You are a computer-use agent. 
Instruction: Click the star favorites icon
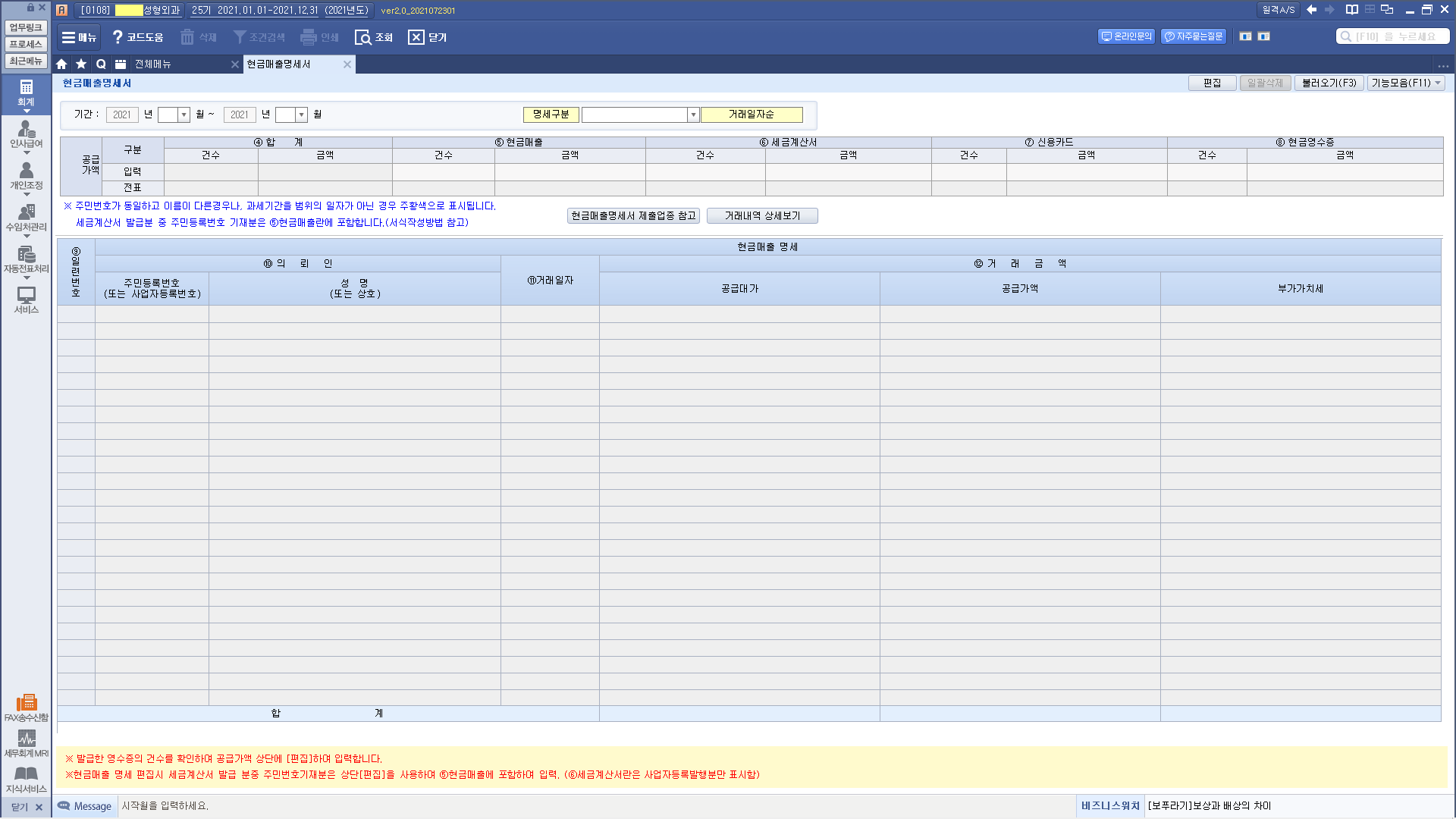81,64
